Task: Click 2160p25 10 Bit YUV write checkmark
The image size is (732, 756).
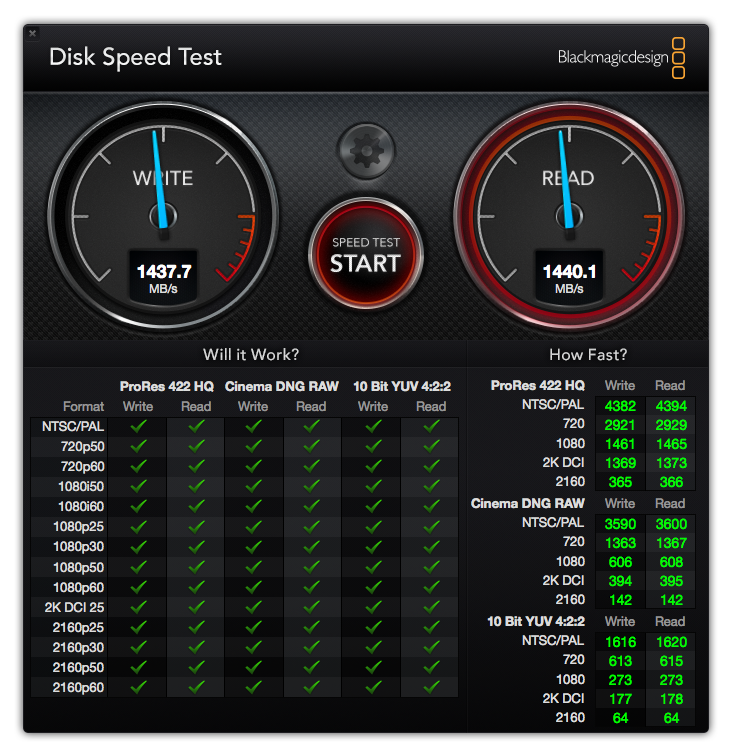Action: point(373,627)
